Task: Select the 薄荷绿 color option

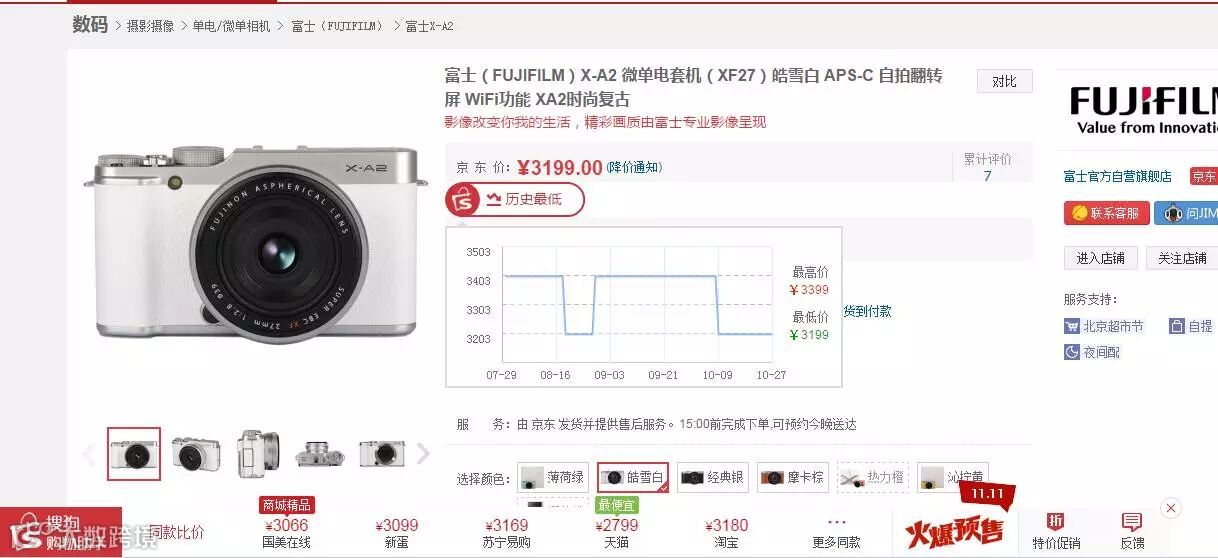Action: coord(553,478)
